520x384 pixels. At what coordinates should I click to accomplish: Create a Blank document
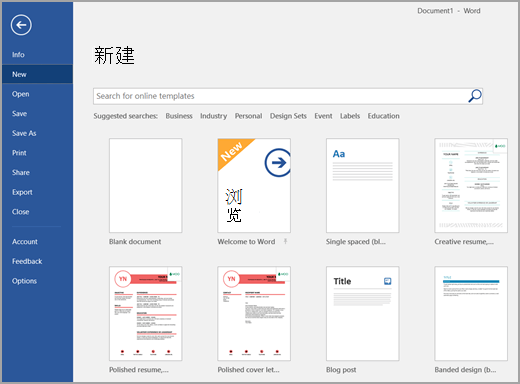146,186
